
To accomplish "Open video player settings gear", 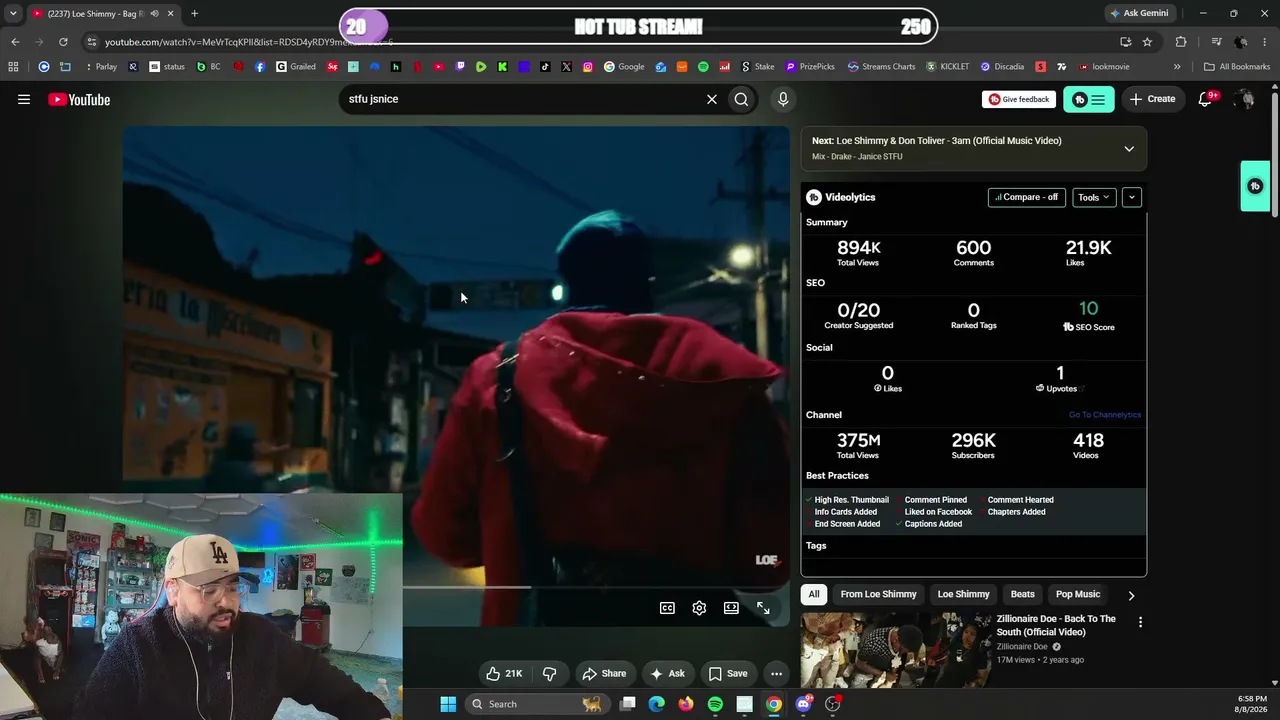I will [699, 608].
